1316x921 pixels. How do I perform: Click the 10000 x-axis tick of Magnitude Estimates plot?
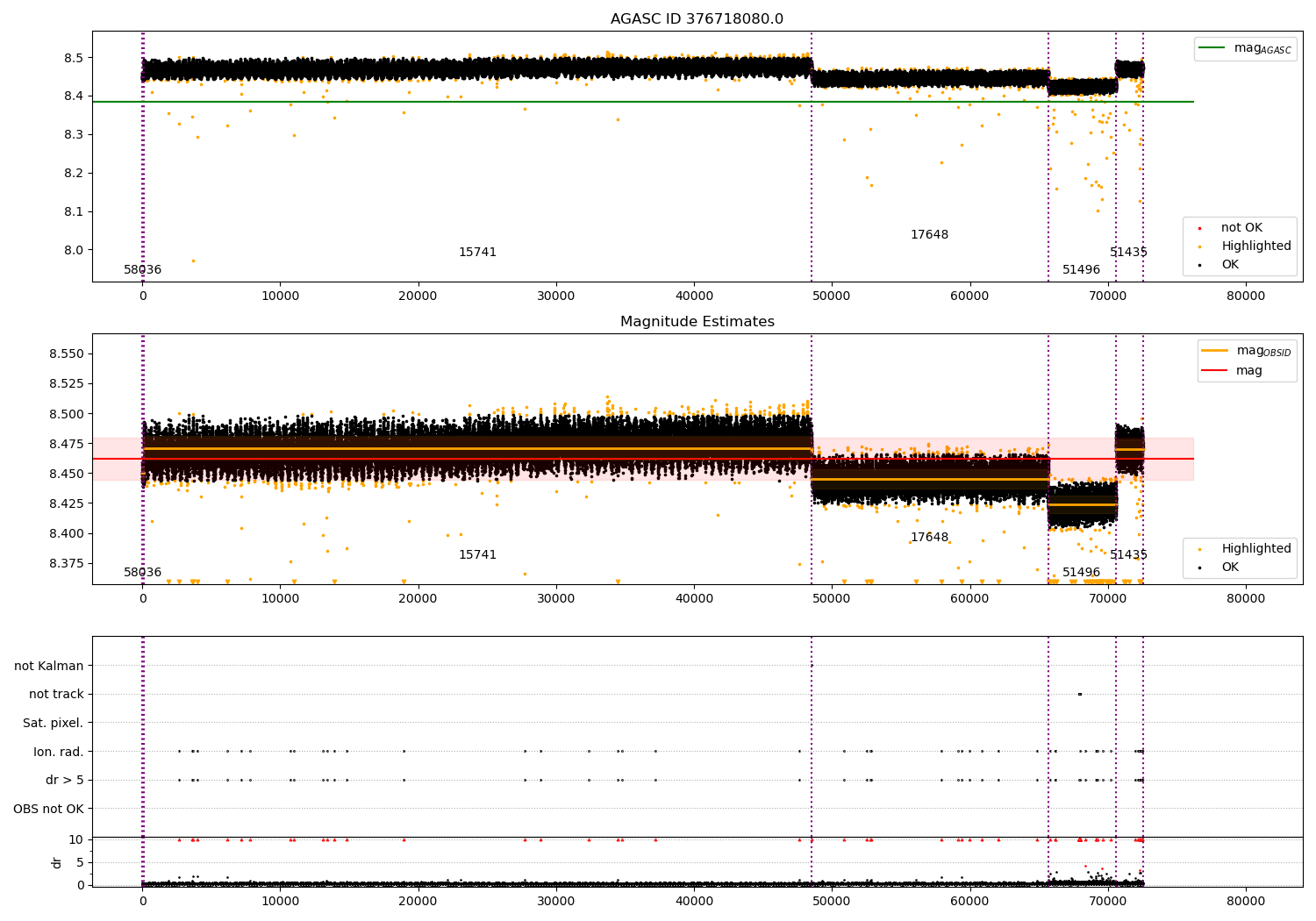coord(280,599)
